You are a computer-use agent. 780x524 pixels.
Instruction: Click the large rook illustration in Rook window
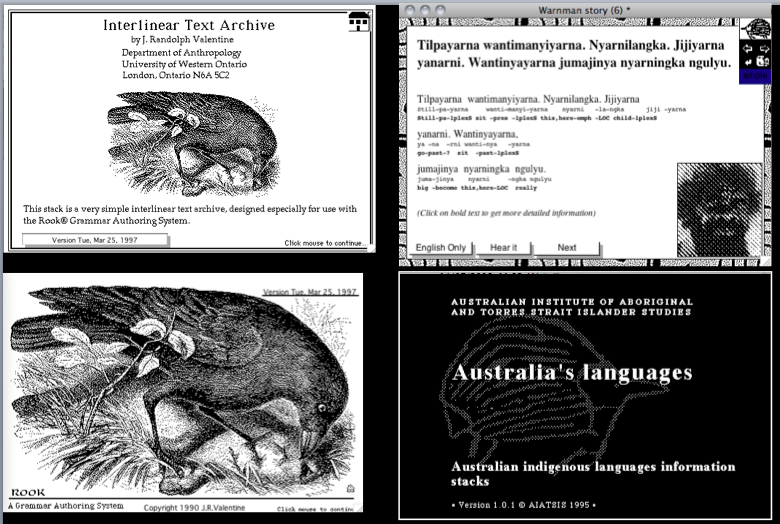(x=182, y=391)
